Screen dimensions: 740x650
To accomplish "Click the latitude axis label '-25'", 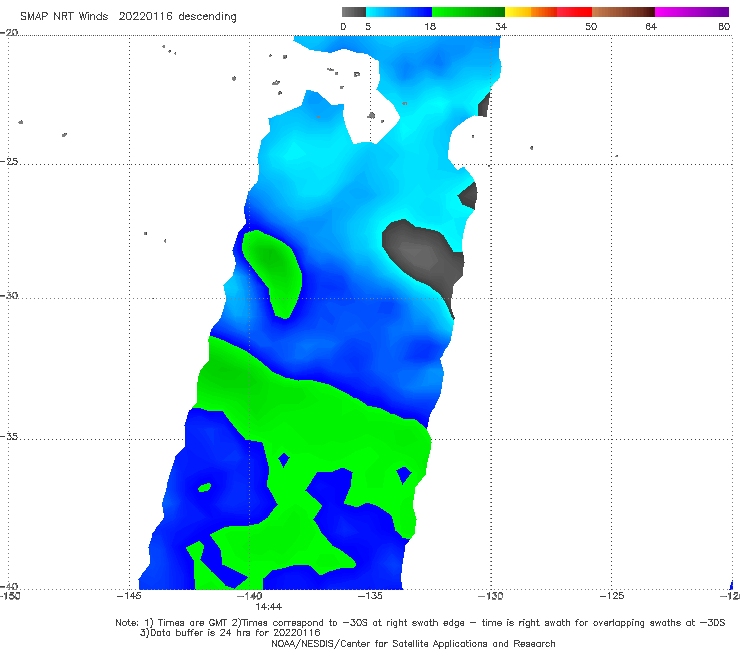I will pyautogui.click(x=9, y=161).
